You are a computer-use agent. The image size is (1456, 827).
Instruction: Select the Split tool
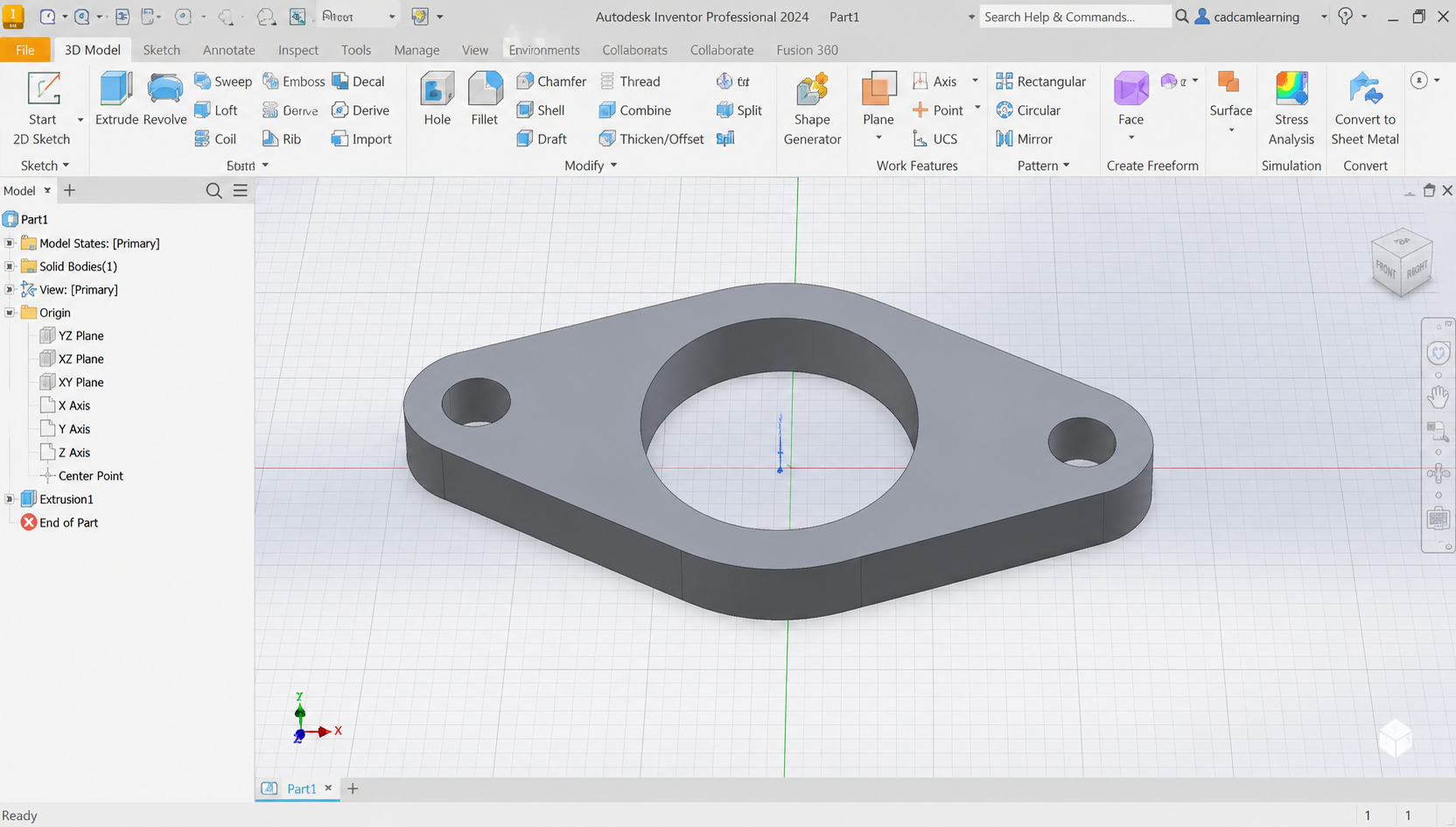(x=739, y=110)
